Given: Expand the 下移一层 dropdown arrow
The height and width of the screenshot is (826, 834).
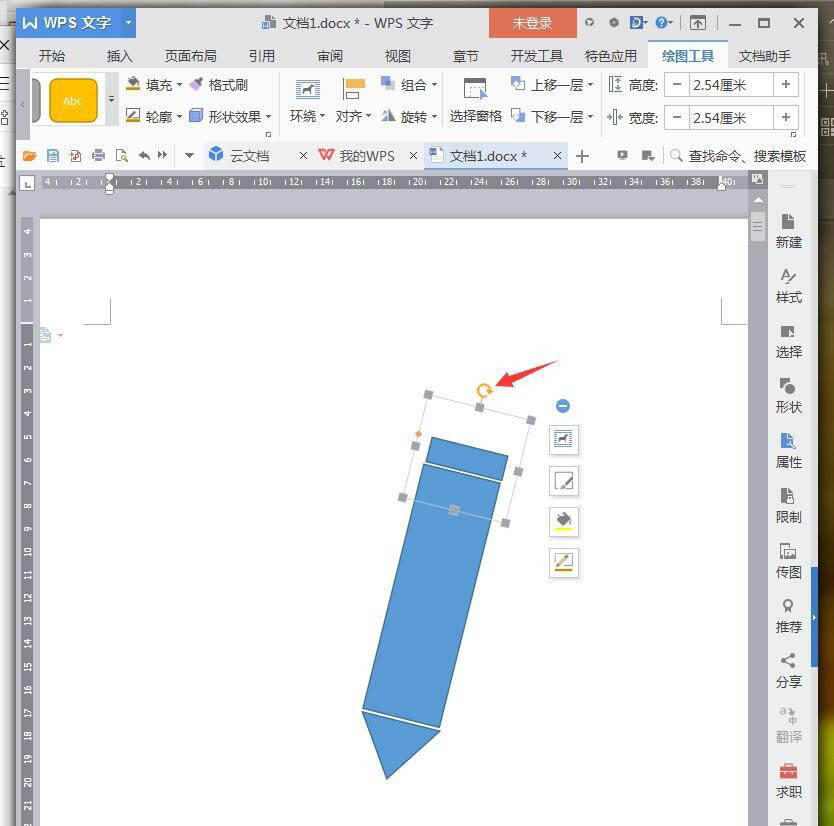Looking at the screenshot, I should pos(590,116).
